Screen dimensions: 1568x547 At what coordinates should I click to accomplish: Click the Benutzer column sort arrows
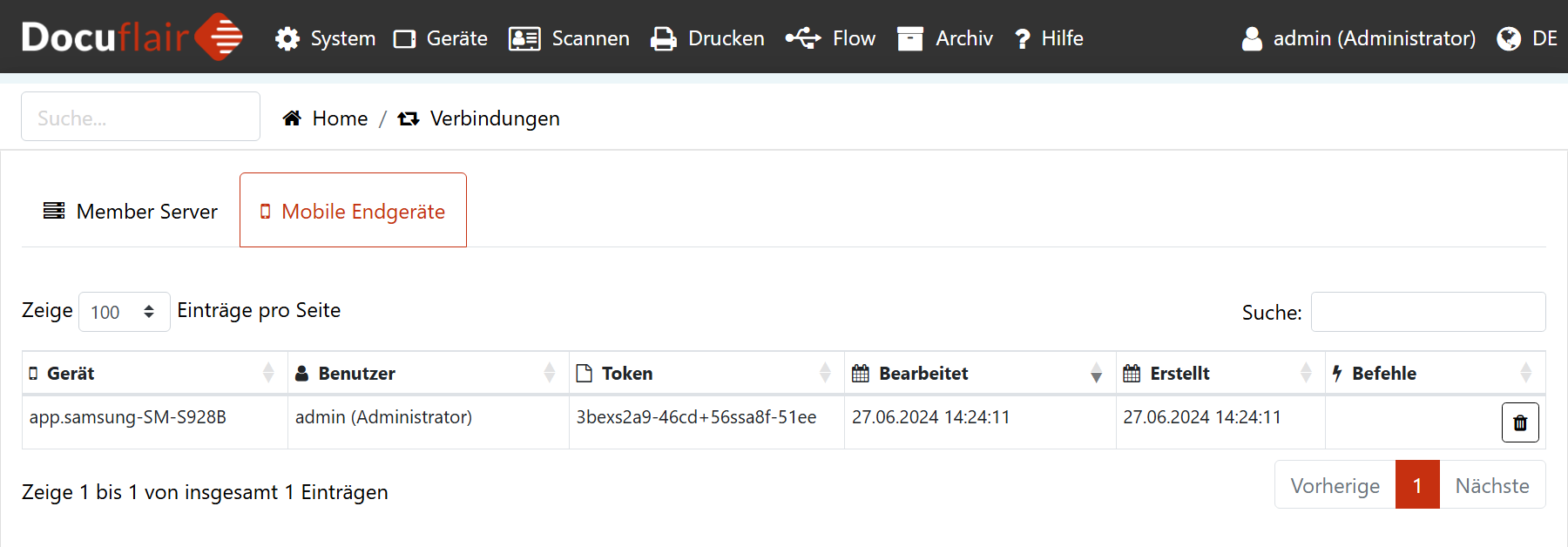click(550, 373)
